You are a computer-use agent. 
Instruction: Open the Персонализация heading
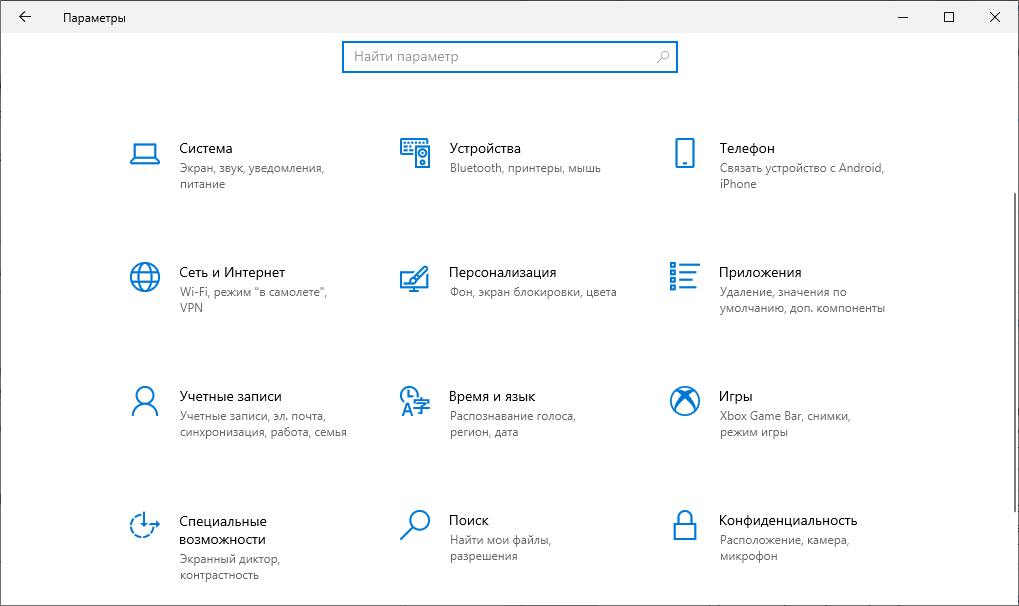[x=502, y=272]
